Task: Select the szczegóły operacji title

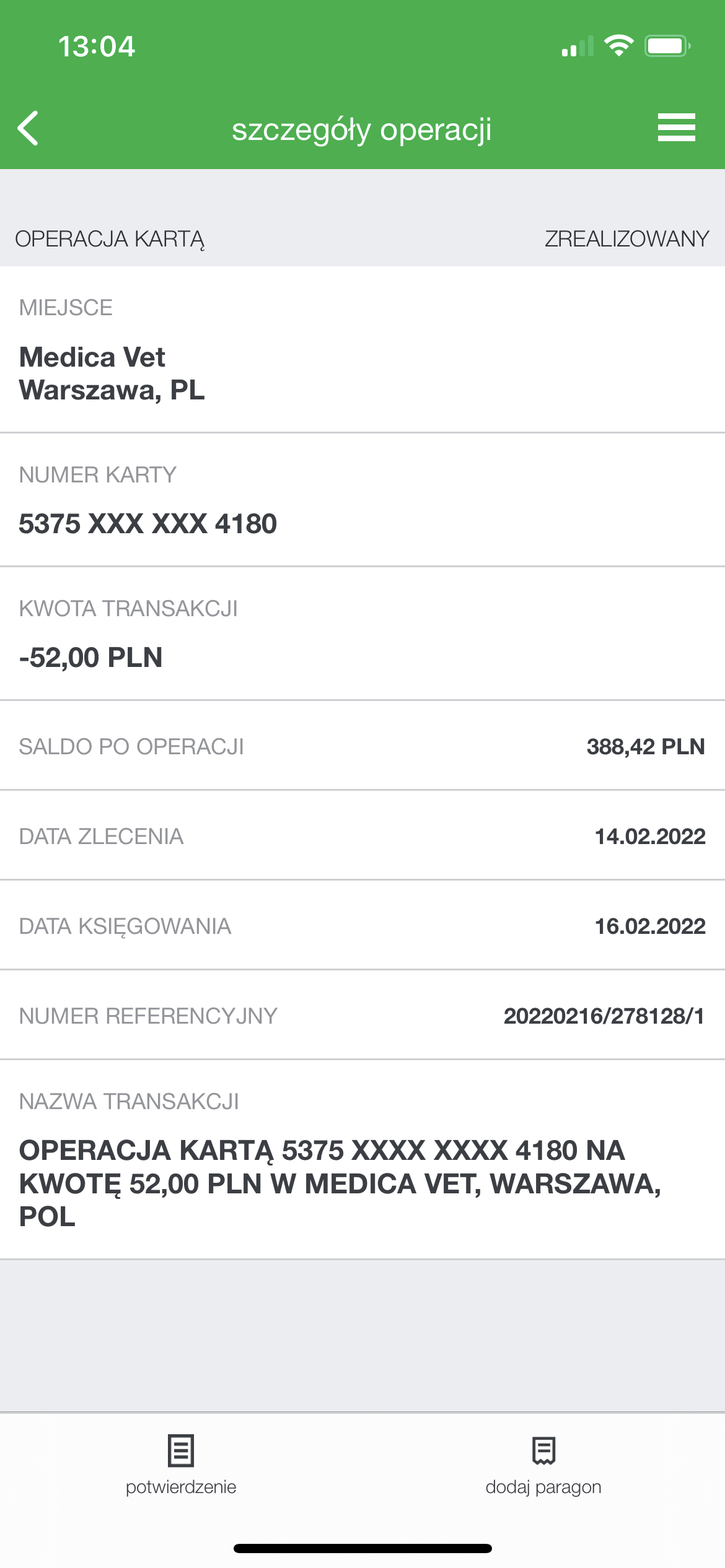Action: tap(362, 129)
